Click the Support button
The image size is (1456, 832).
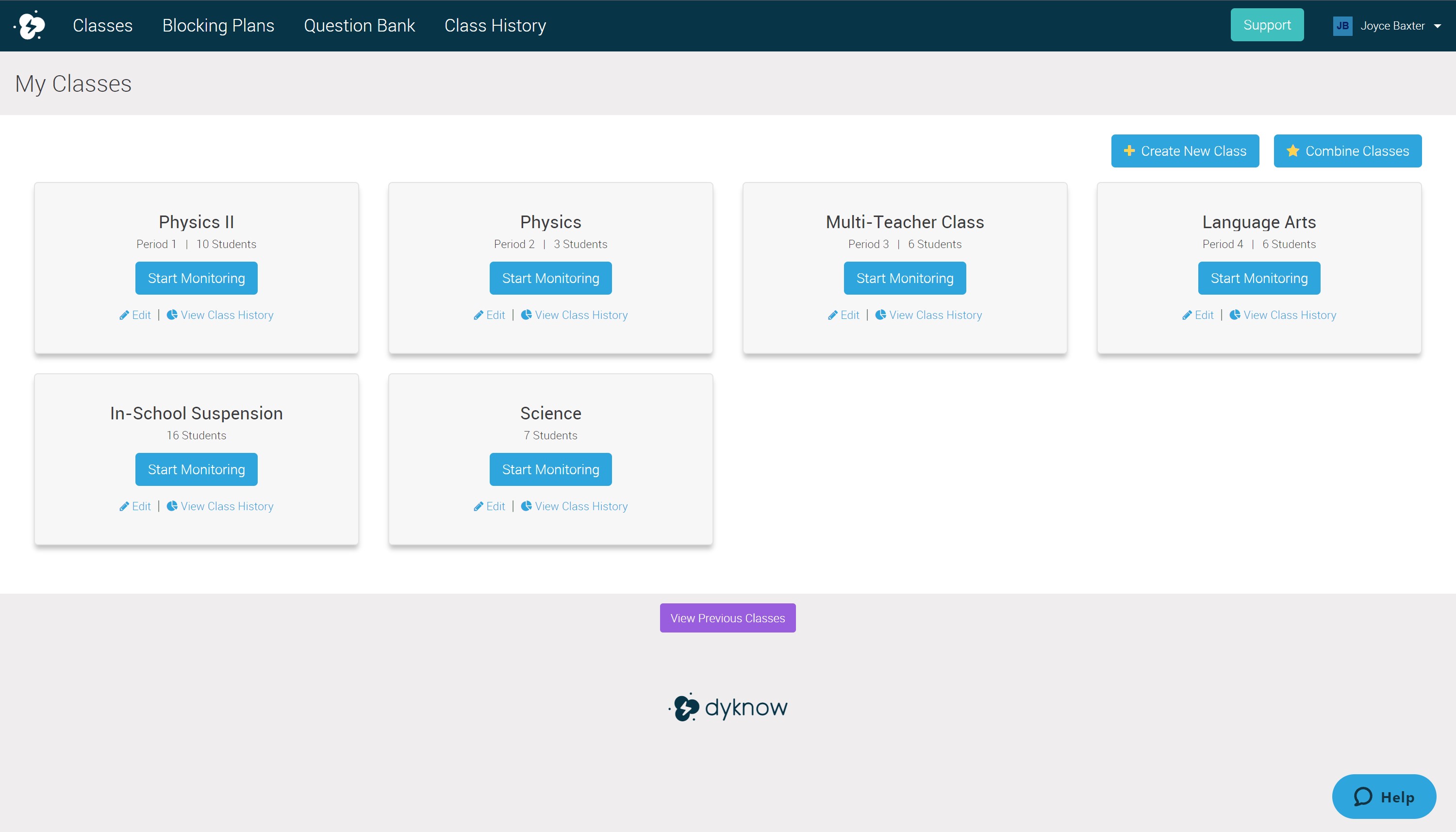coord(1267,25)
